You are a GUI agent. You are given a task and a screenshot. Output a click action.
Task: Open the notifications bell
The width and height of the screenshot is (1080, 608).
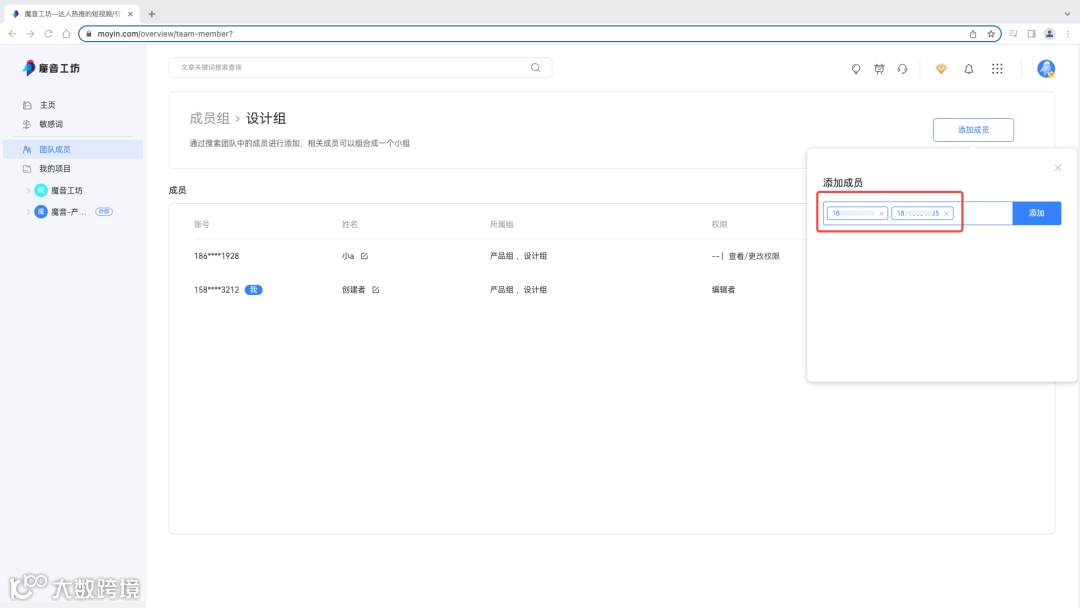[x=968, y=69]
